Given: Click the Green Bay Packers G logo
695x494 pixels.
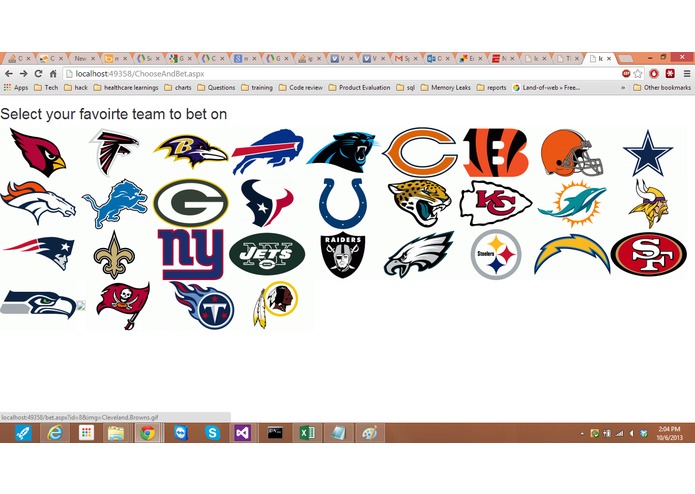Looking at the screenshot, I should point(191,203).
